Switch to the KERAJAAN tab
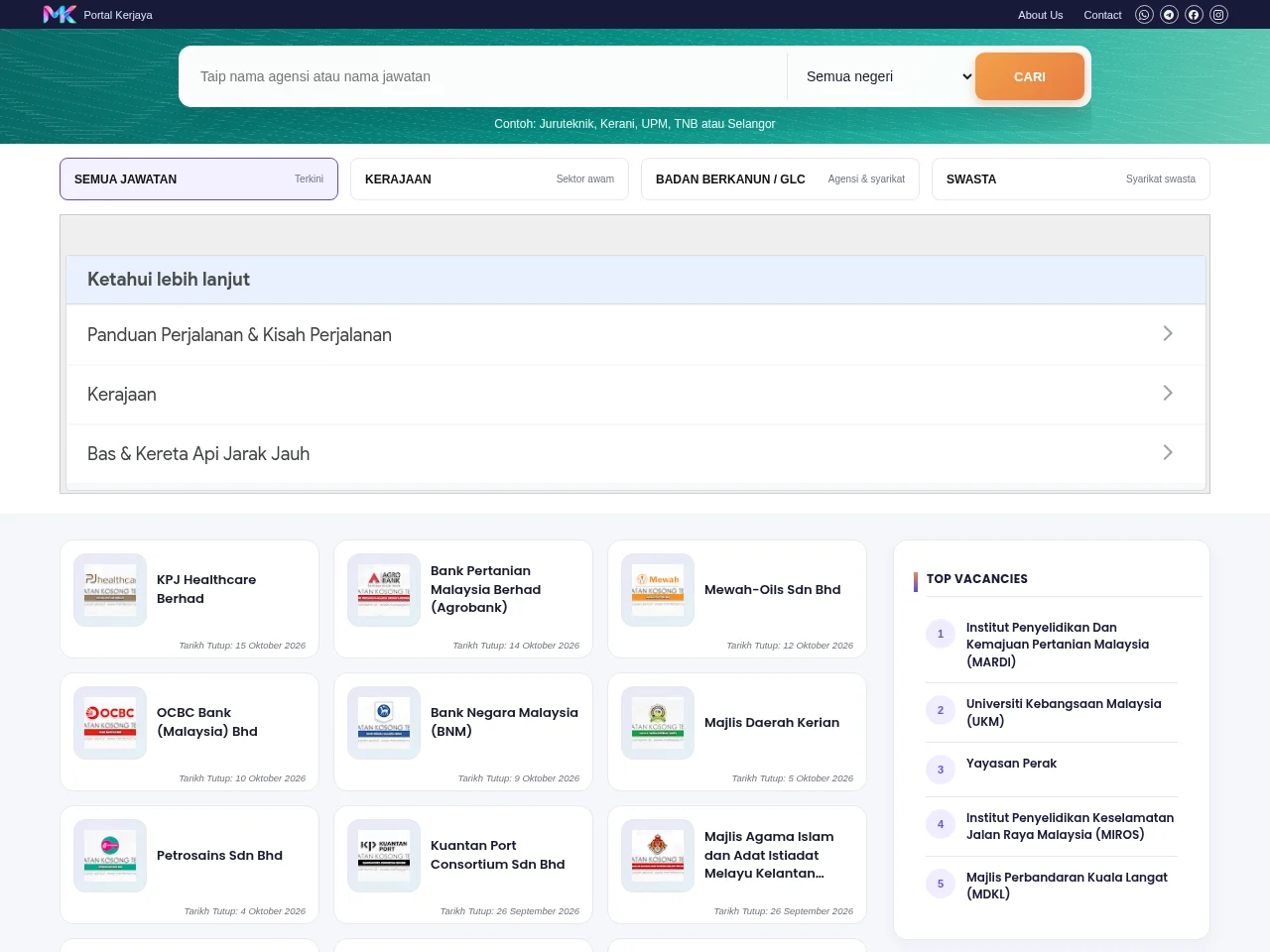 (489, 179)
